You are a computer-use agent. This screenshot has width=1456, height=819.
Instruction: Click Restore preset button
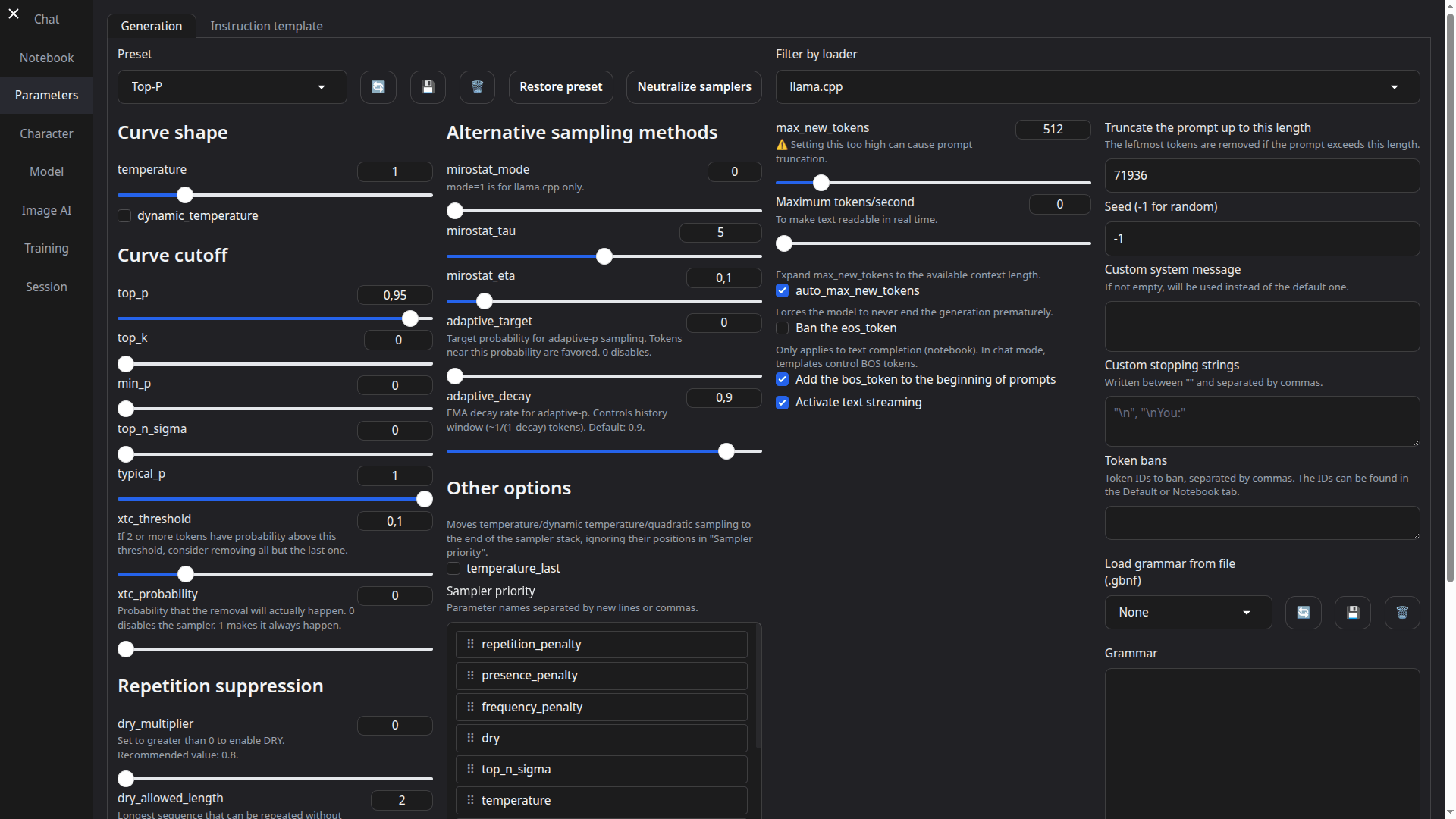[x=560, y=87]
